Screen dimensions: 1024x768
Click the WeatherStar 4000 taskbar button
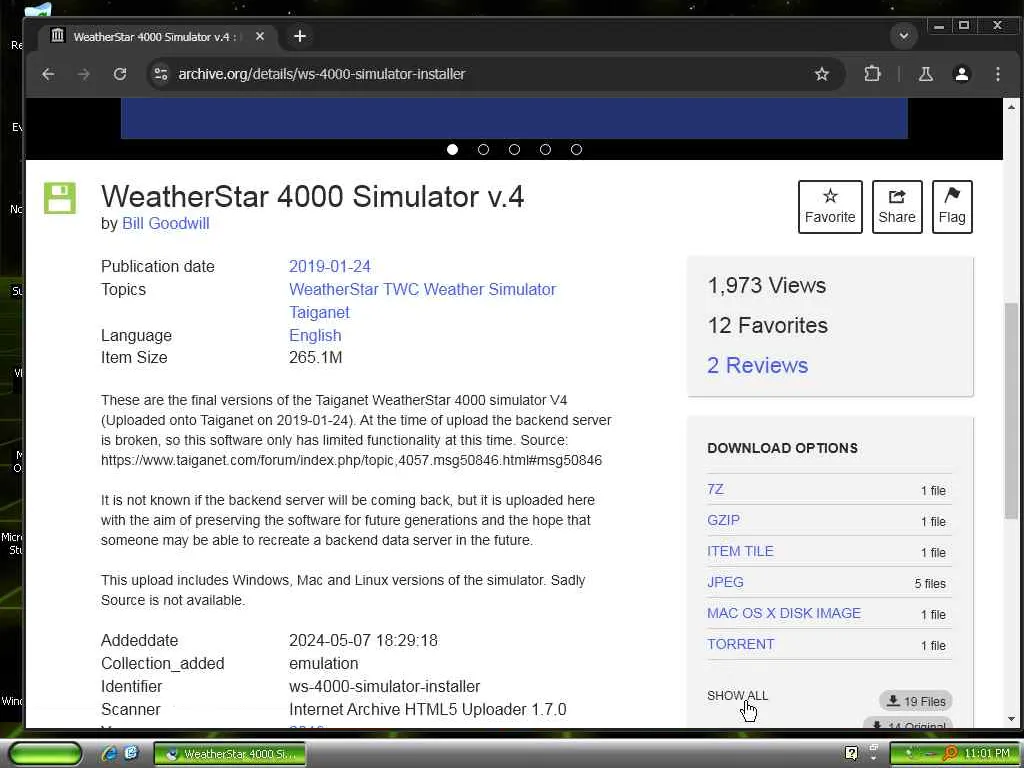(230, 754)
